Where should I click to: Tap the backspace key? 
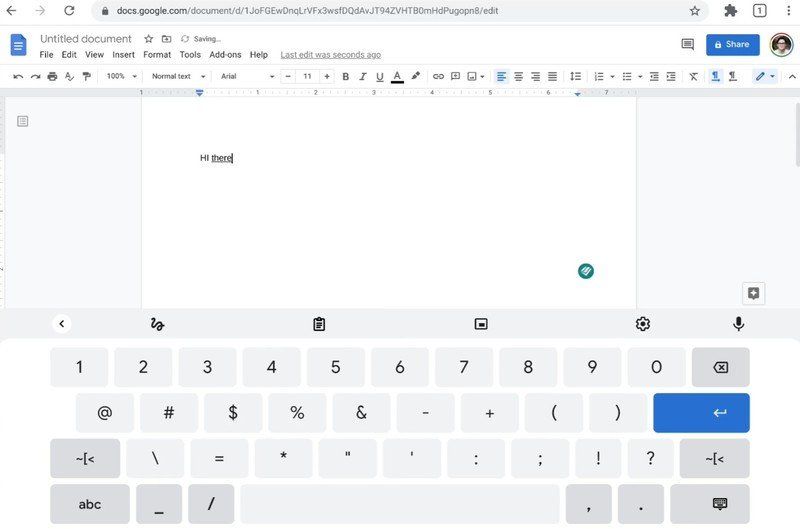pyautogui.click(x=720, y=367)
